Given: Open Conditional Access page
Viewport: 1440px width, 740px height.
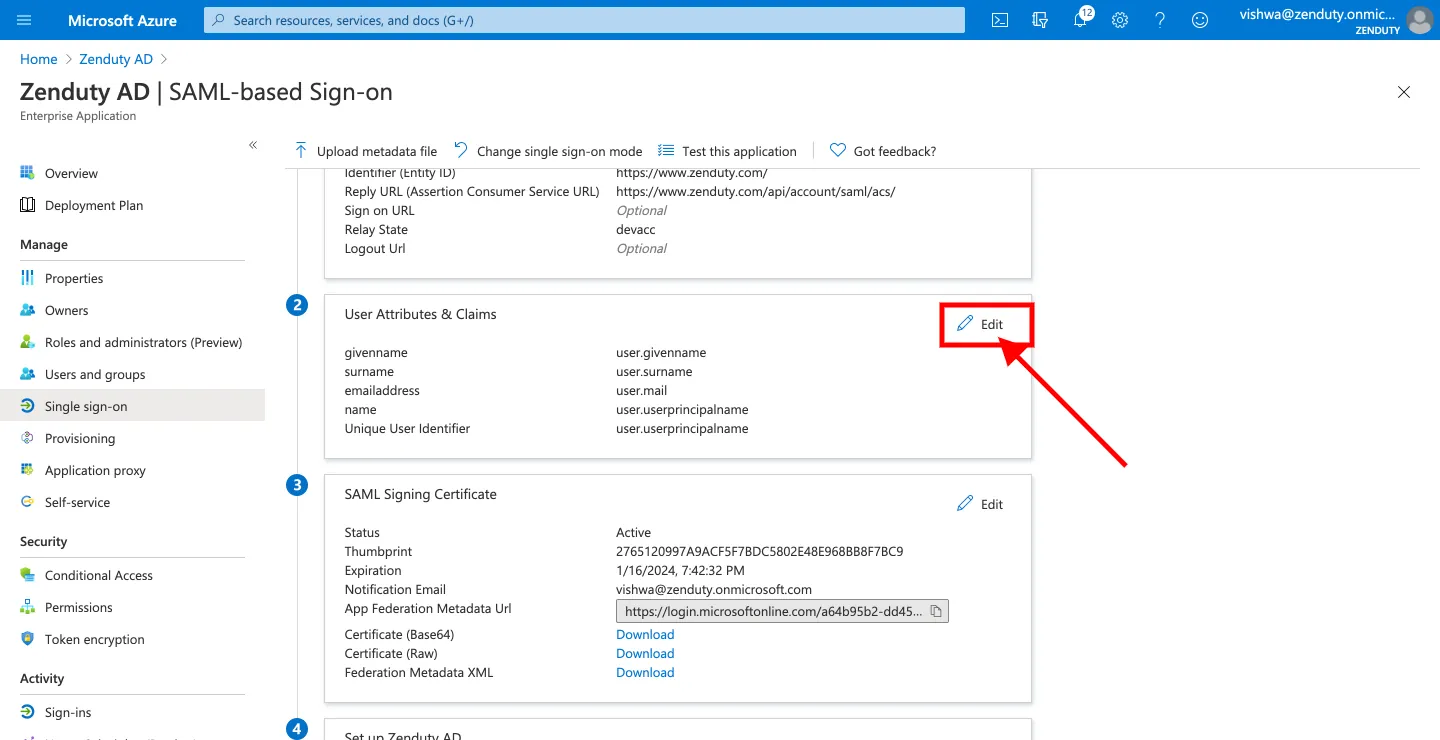Looking at the screenshot, I should click(99, 575).
